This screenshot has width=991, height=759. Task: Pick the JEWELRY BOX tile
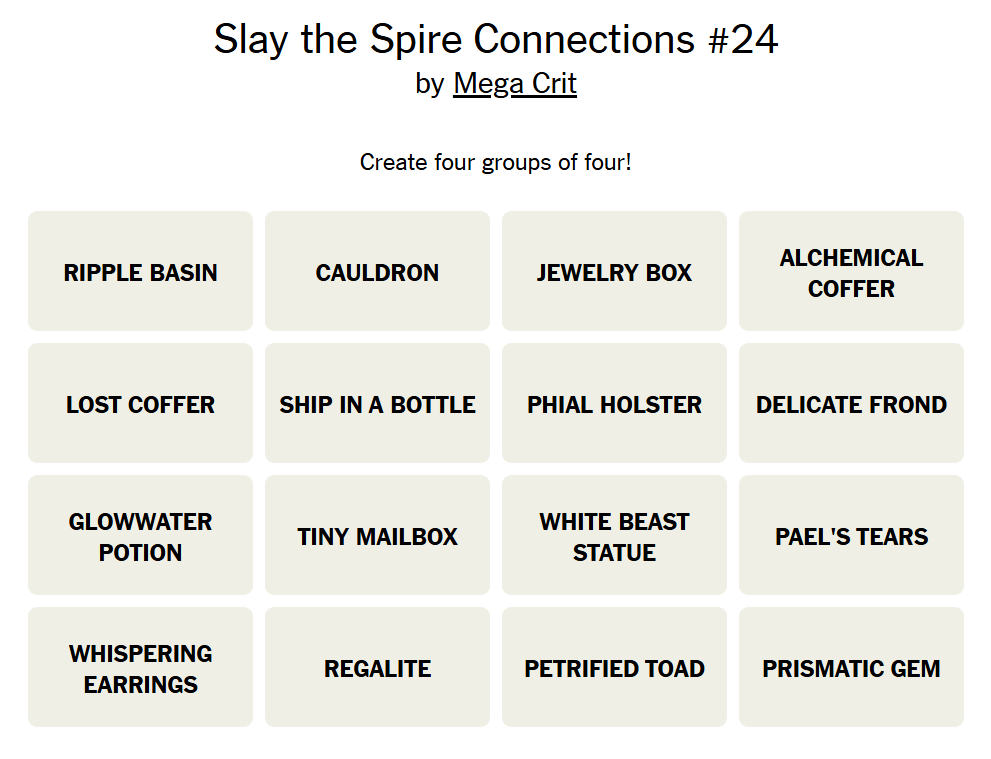coord(614,271)
